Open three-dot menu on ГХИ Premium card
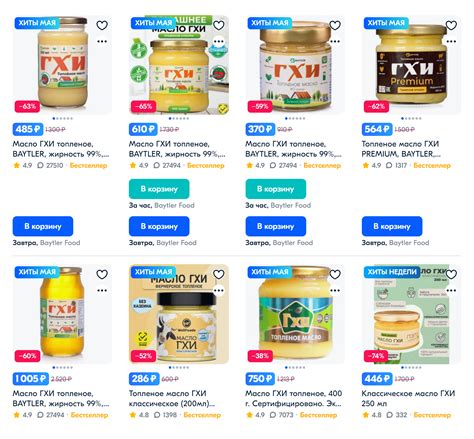Image resolution: width=474 pixels, height=439 pixels. pos(451,41)
